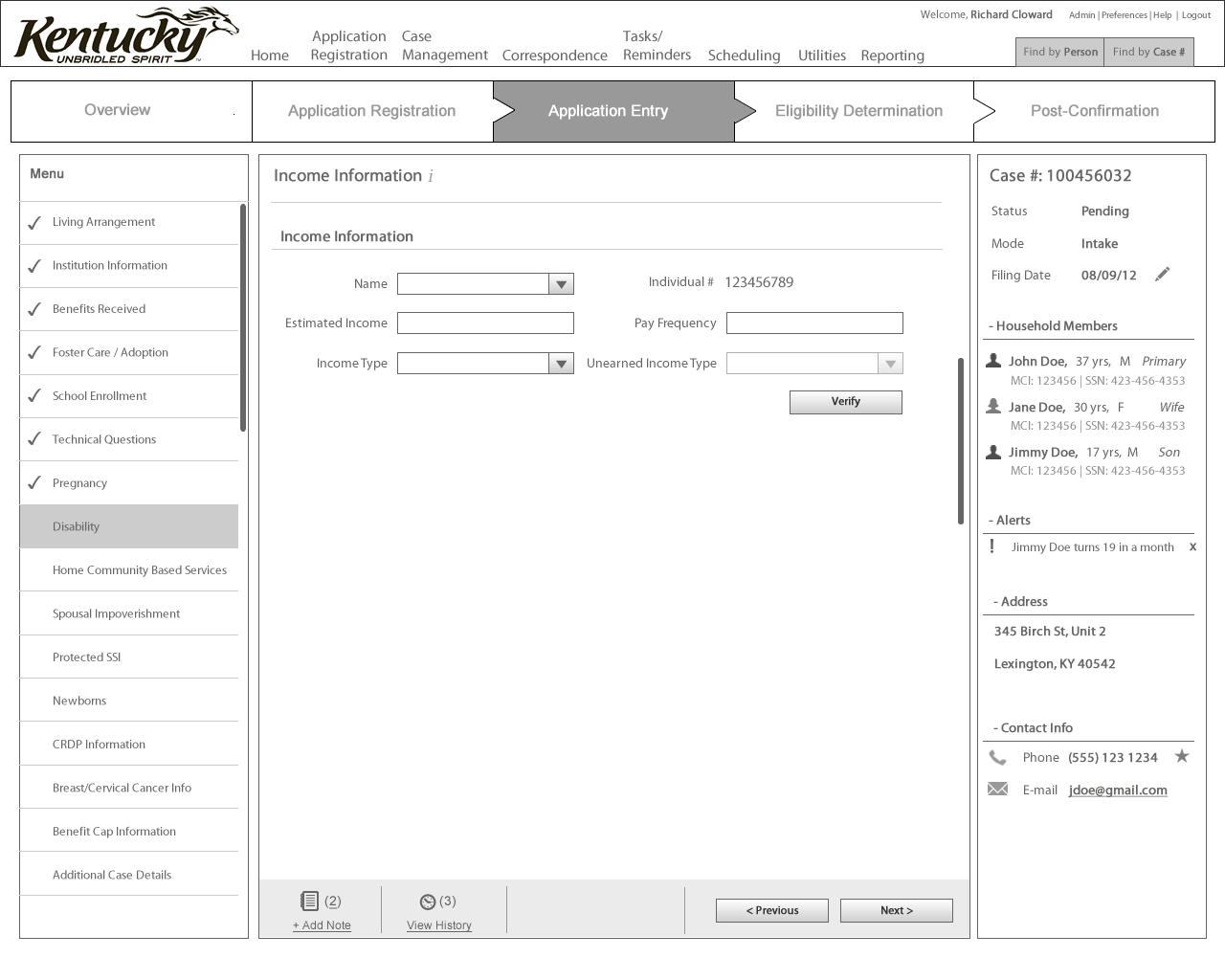Open Utilities menu
This screenshot has height=980, width=1225.
pos(822,56)
